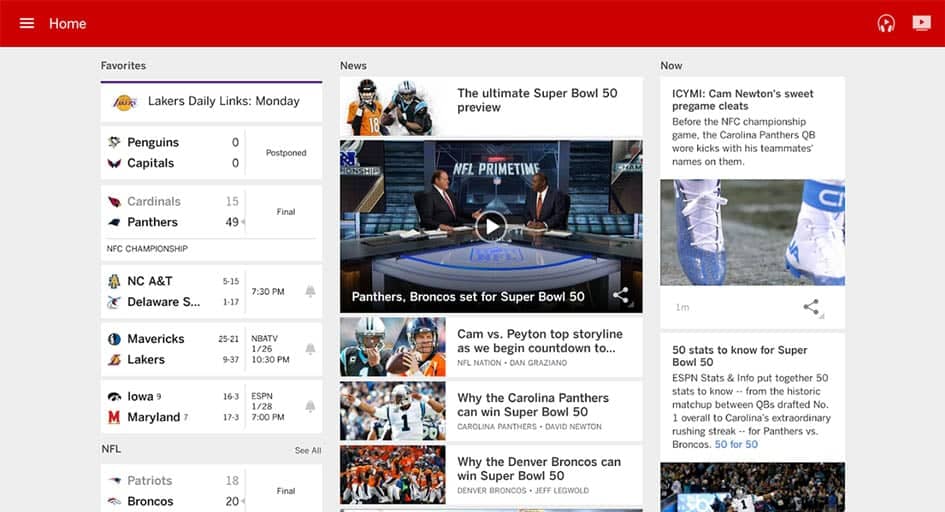This screenshot has width=945, height=512.
Task: Click the 7:30 PM game time
Action: point(268,292)
